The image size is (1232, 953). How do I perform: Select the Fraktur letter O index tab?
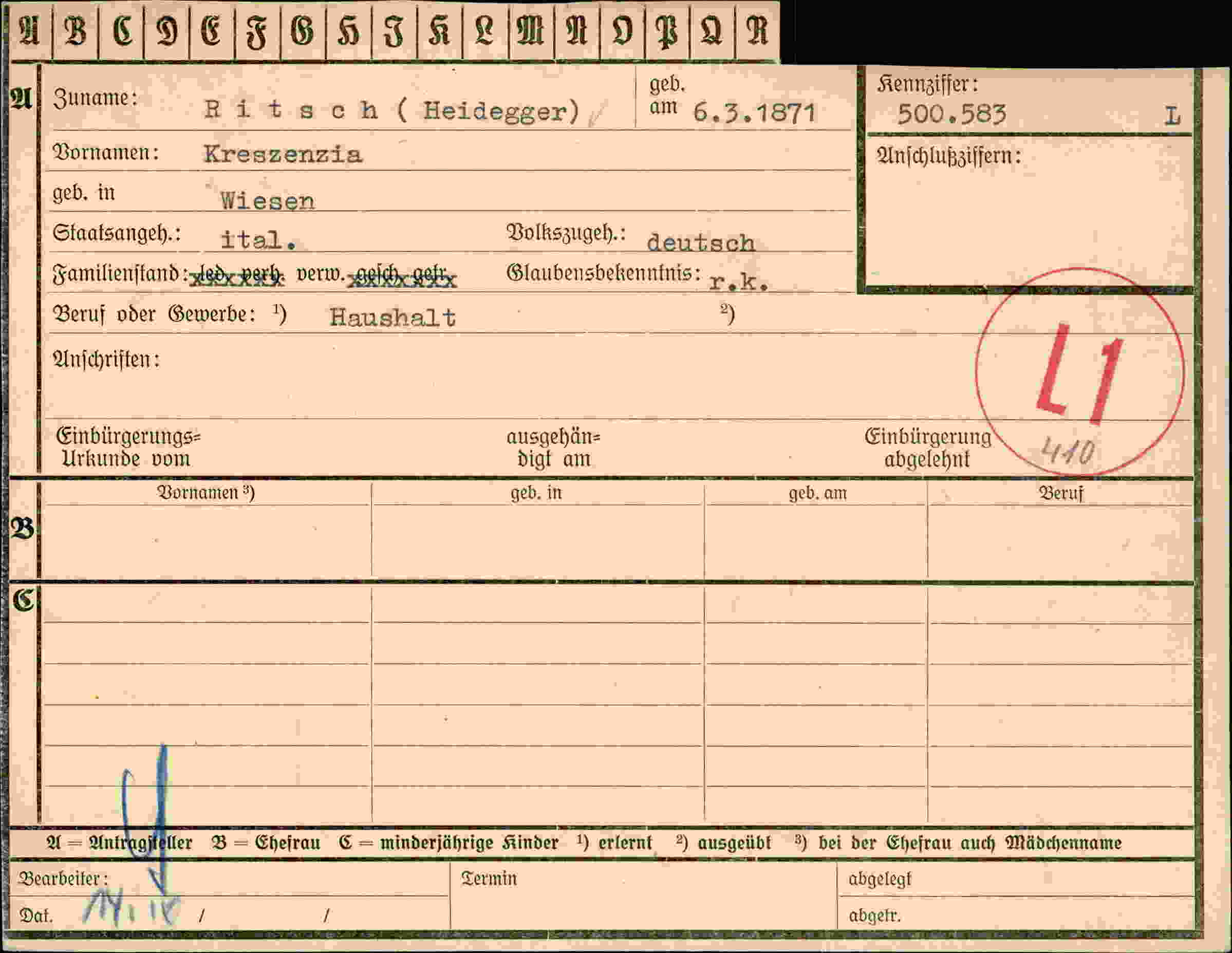[622, 30]
